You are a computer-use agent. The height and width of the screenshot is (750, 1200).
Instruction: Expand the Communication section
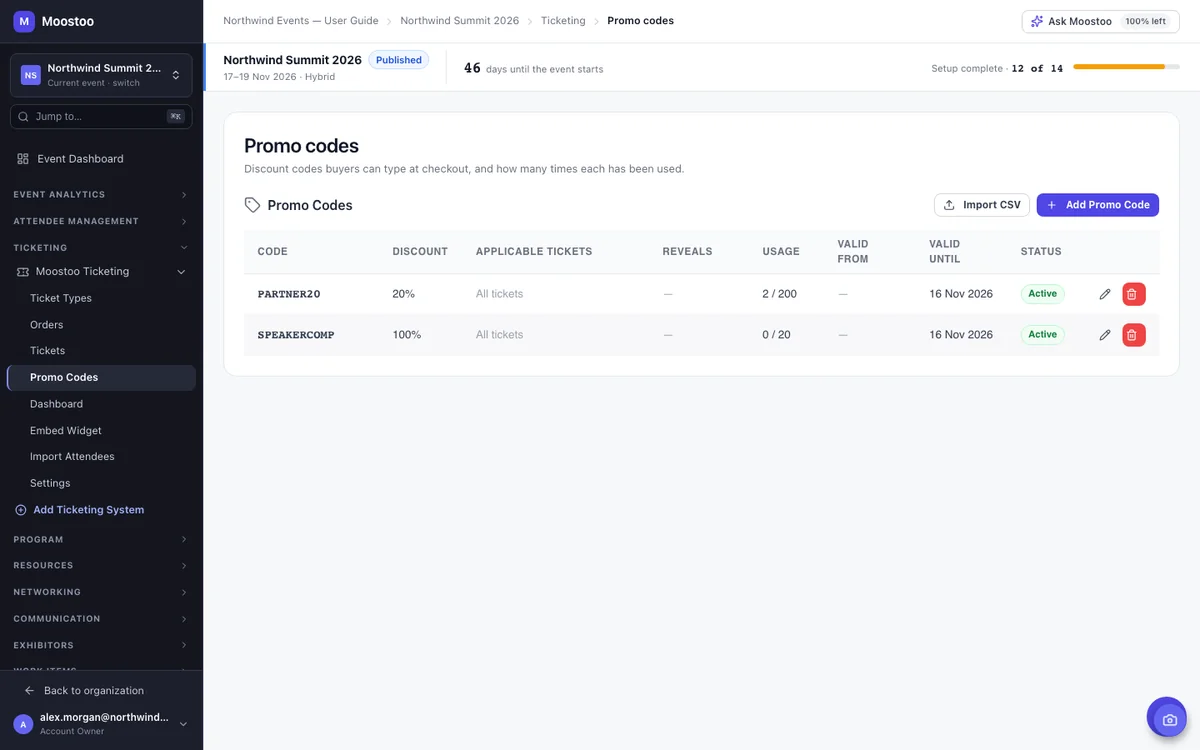(101, 619)
